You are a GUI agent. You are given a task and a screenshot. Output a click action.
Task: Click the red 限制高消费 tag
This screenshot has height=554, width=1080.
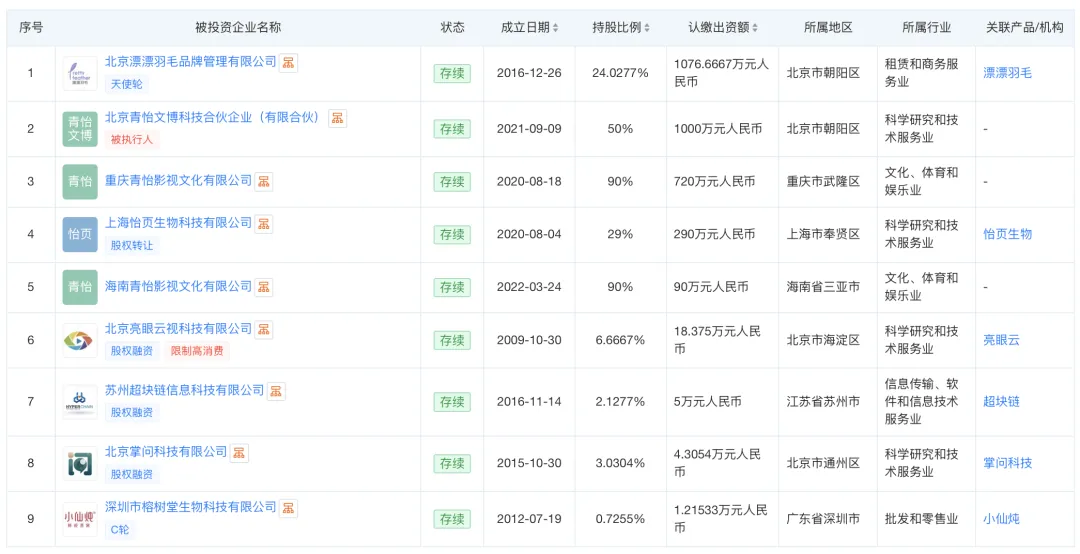(x=197, y=351)
